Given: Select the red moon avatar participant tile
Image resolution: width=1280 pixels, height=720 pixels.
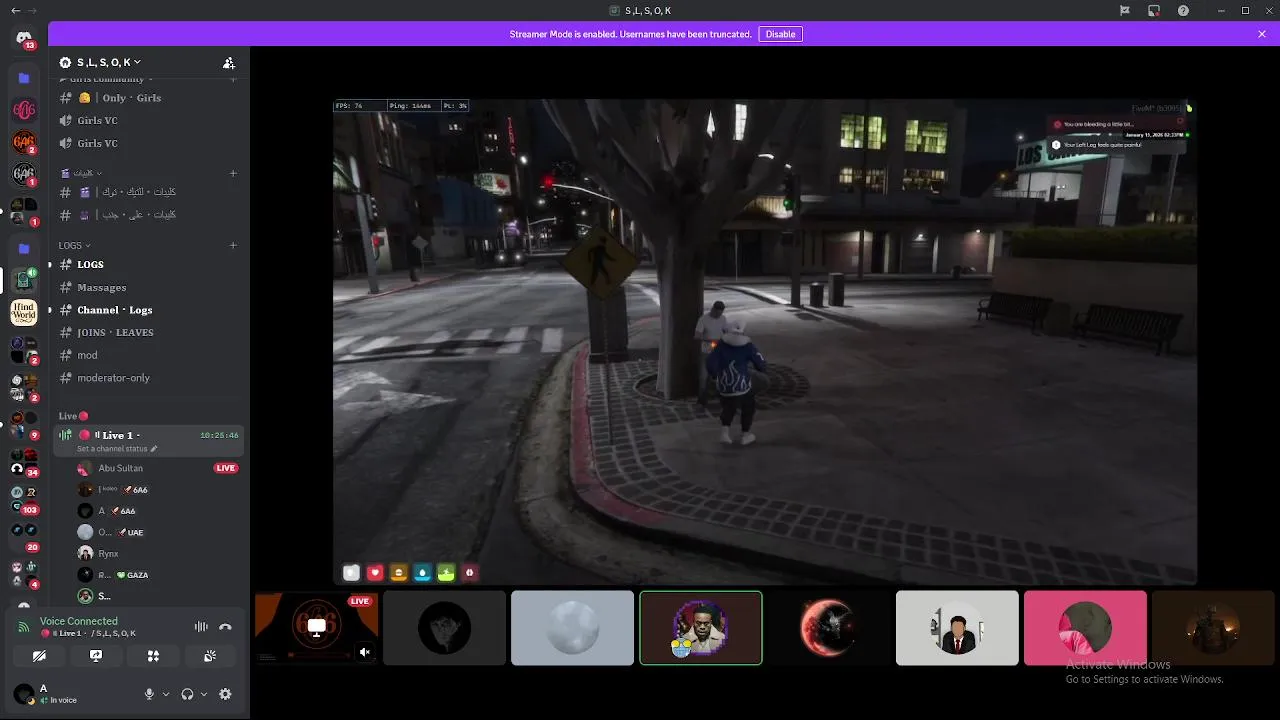Looking at the screenshot, I should tap(829, 628).
